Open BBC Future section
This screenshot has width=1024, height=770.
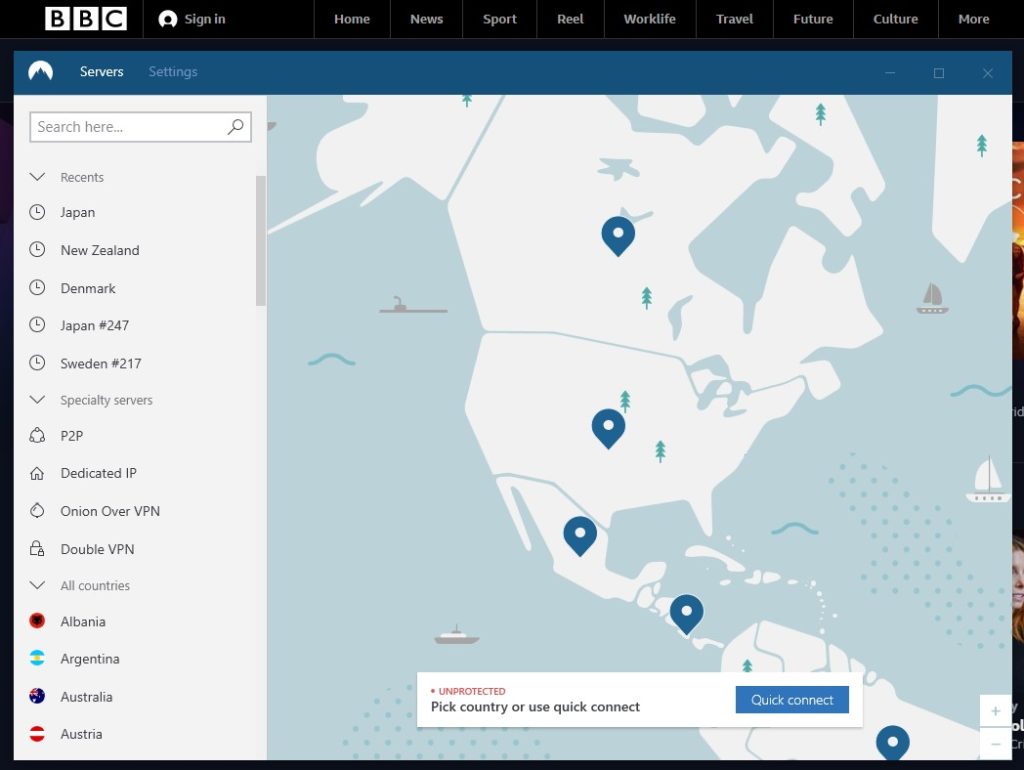click(x=813, y=19)
